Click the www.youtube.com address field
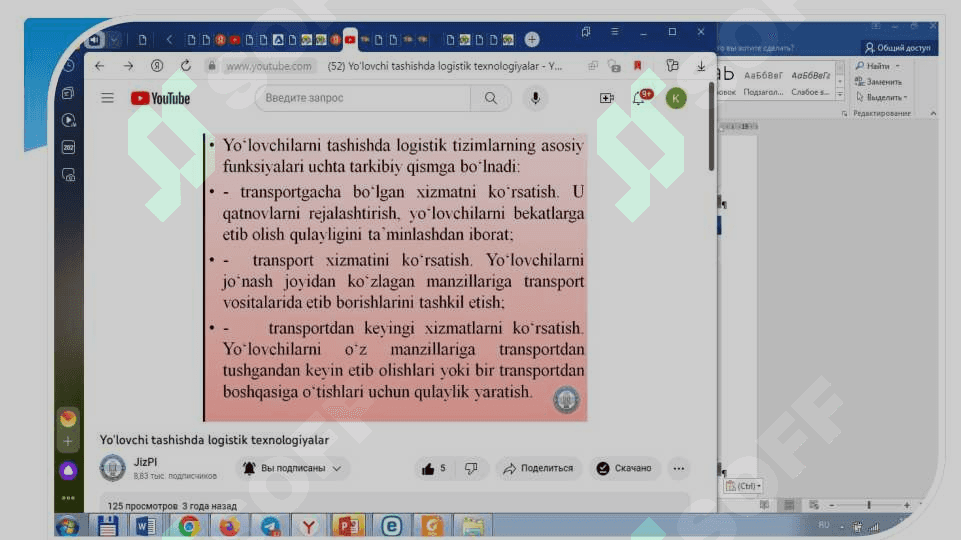The image size is (961, 540). pos(268,66)
